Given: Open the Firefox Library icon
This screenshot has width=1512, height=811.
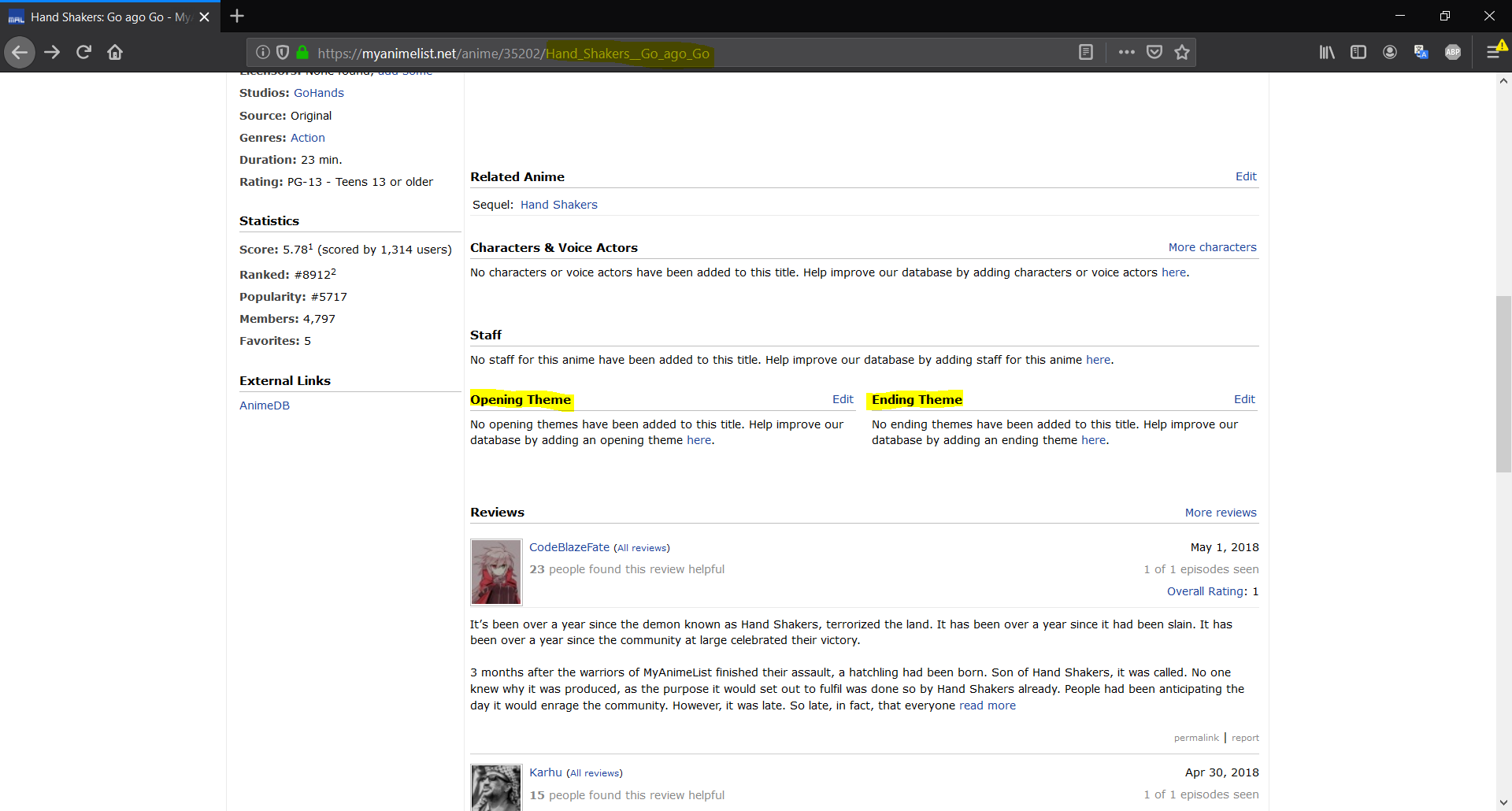Looking at the screenshot, I should pos(1327,53).
